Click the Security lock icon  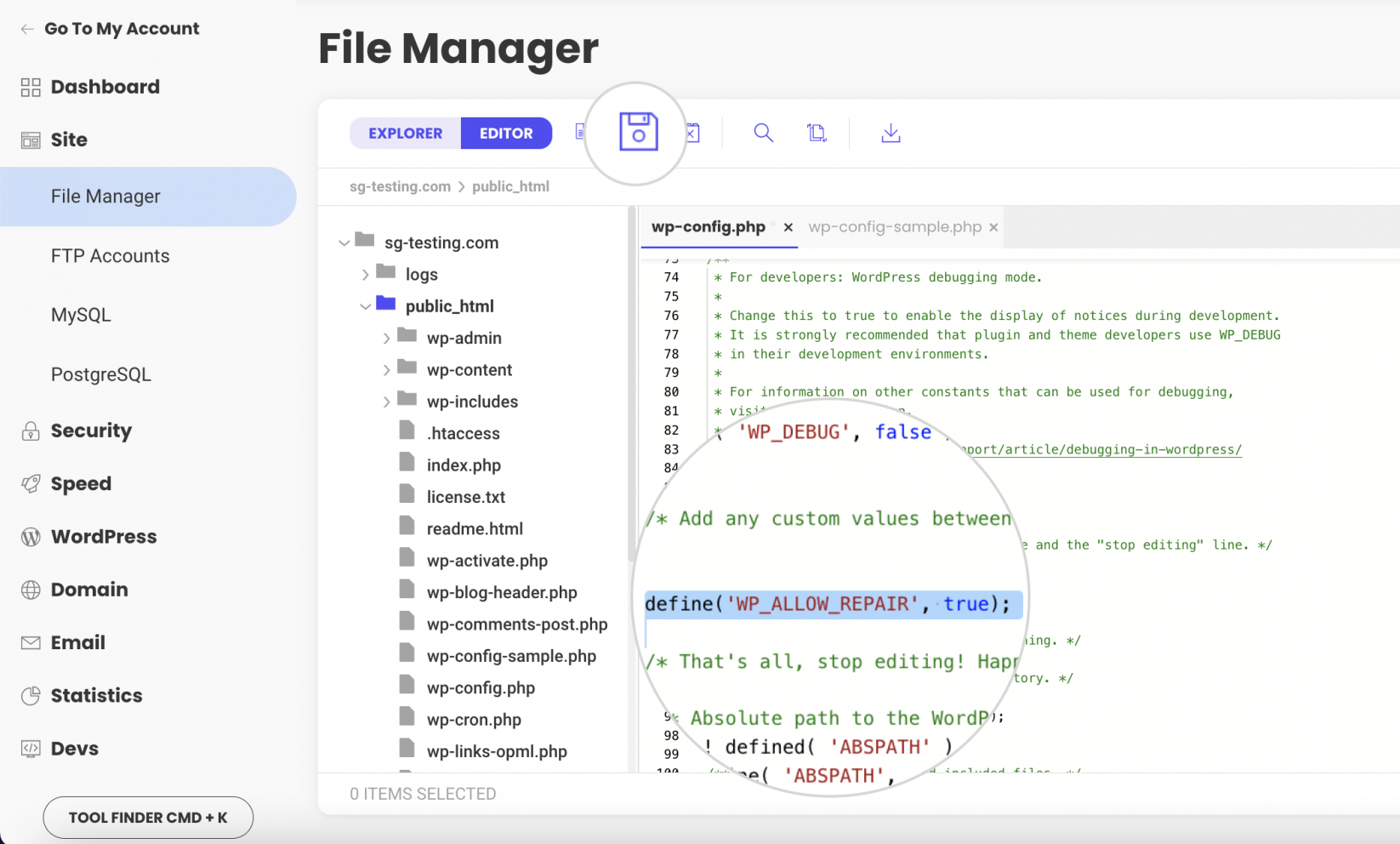(x=31, y=431)
